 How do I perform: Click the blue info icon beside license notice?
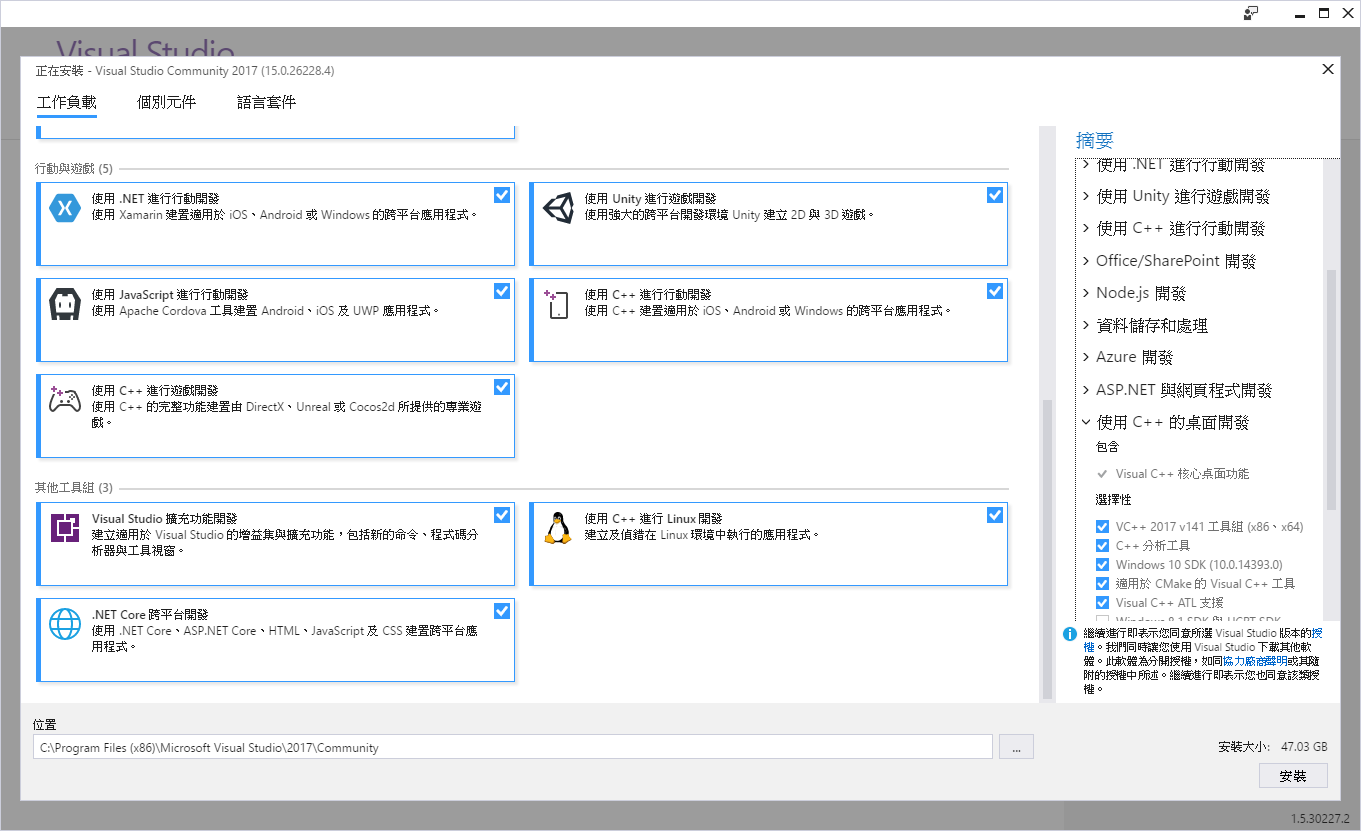click(x=1069, y=634)
